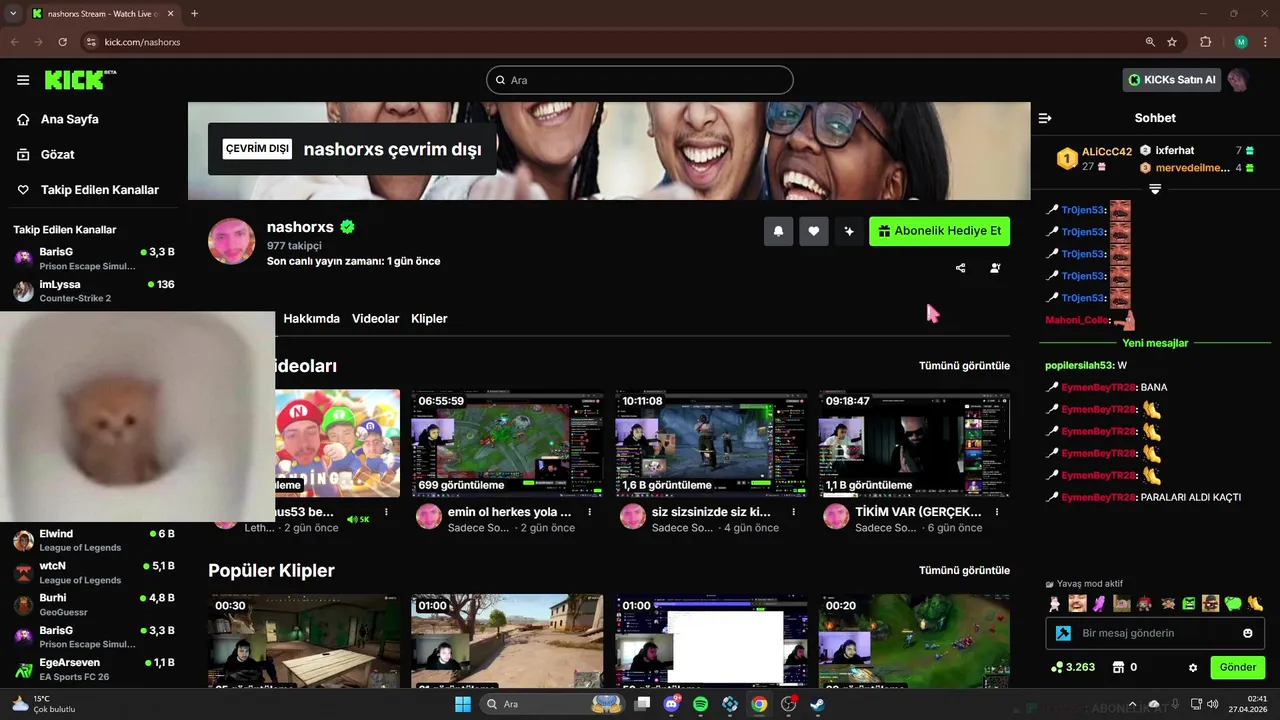
Task: Click ALiCcC42 top gifter in chat
Action: [1106, 152]
